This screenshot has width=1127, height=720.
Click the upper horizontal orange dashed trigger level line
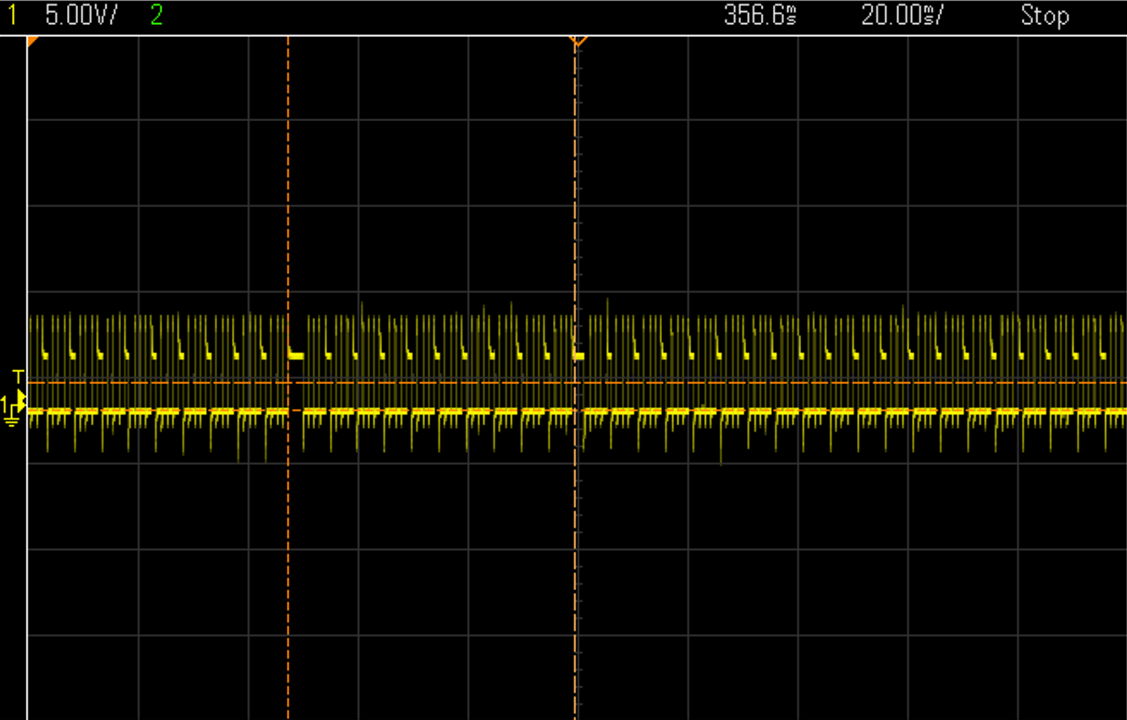(700, 382)
